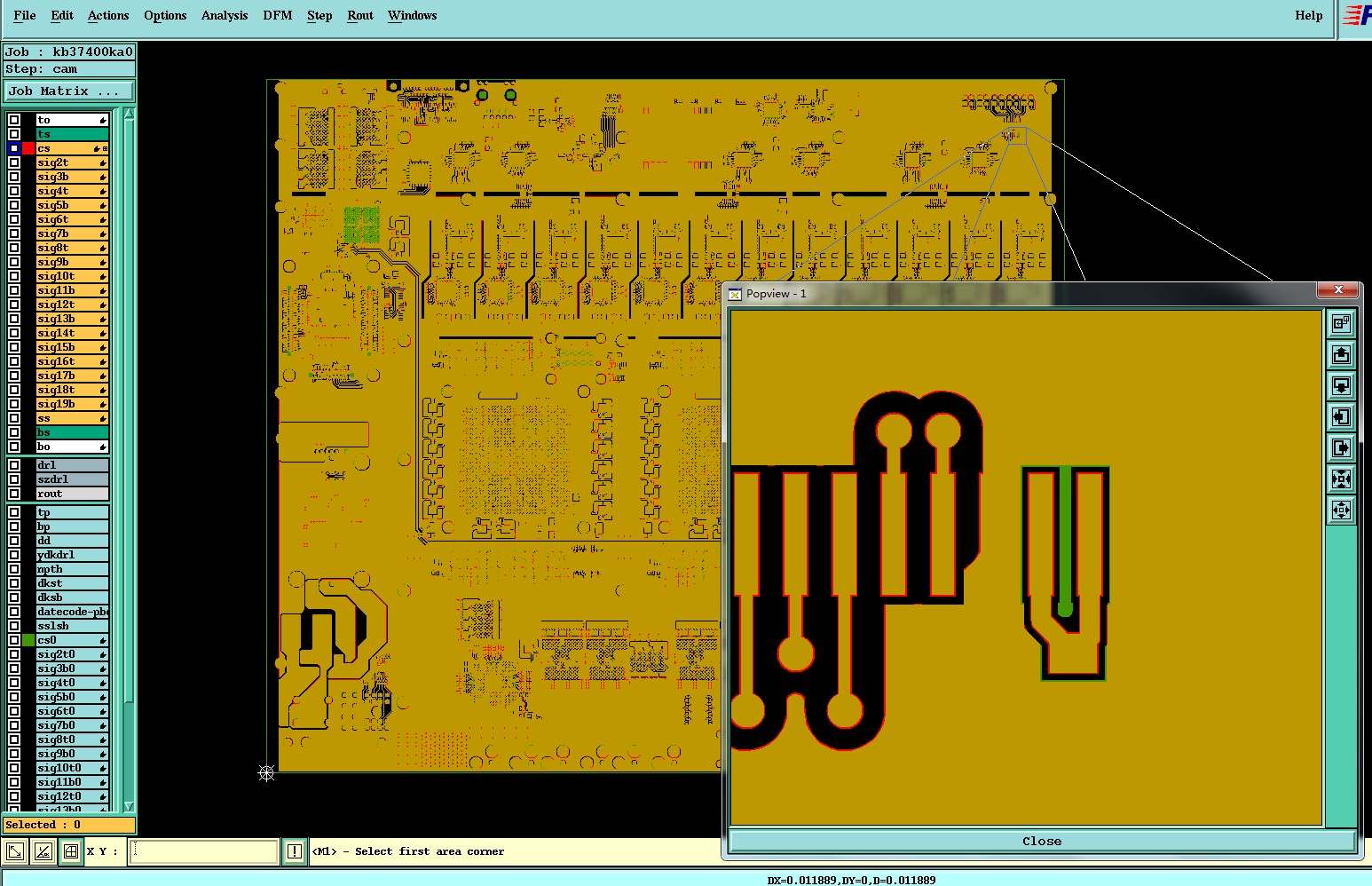
Task: Click the hand icon on the to layer
Action: coord(103,120)
